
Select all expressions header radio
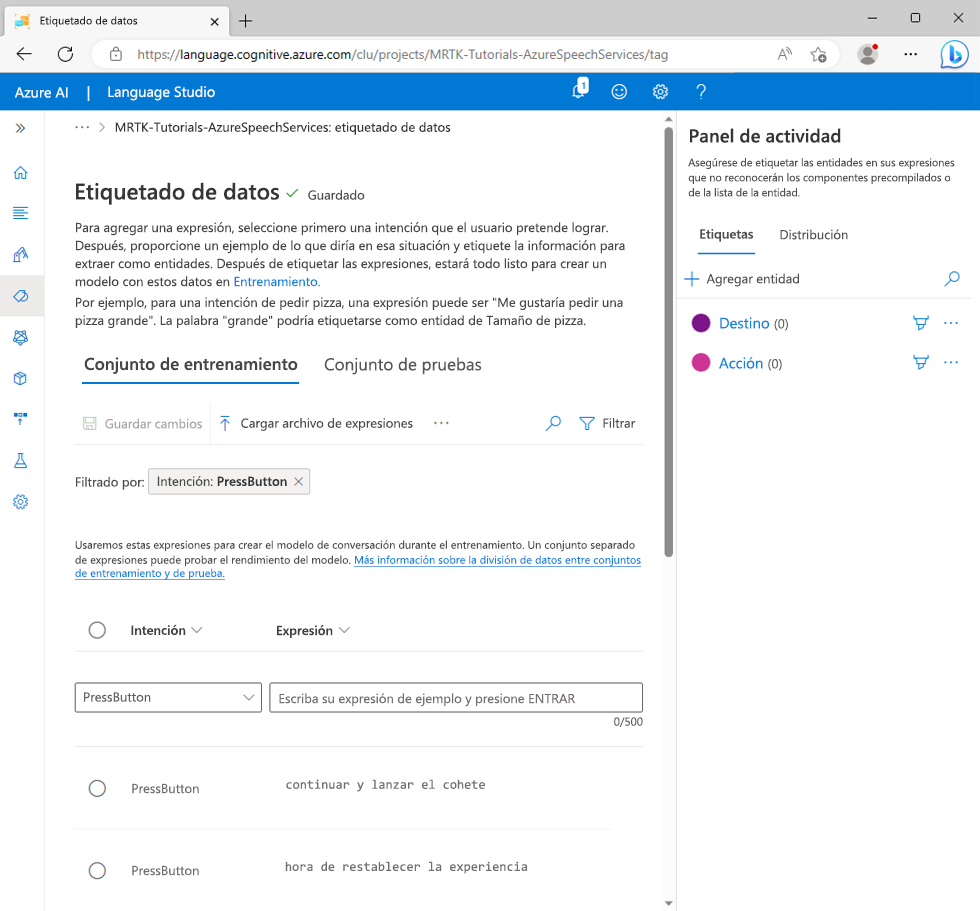(97, 630)
